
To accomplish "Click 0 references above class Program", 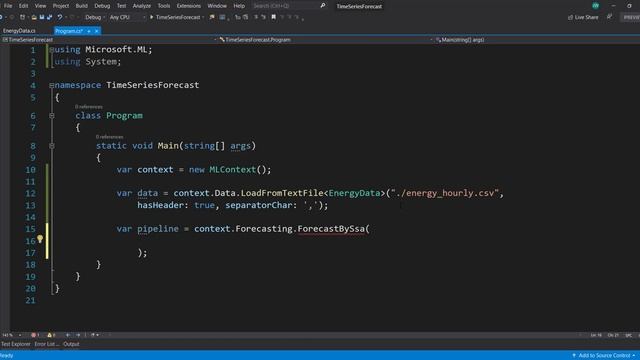I will (89, 107).
